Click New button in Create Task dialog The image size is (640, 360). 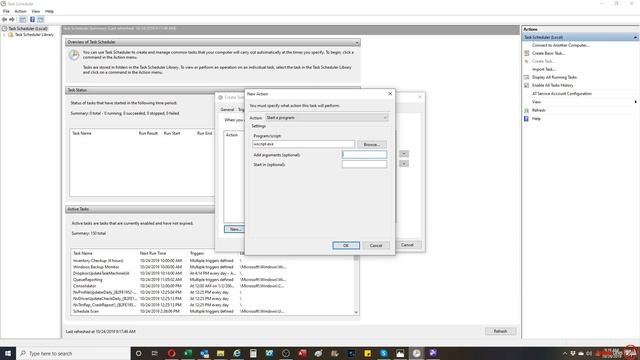234,229
